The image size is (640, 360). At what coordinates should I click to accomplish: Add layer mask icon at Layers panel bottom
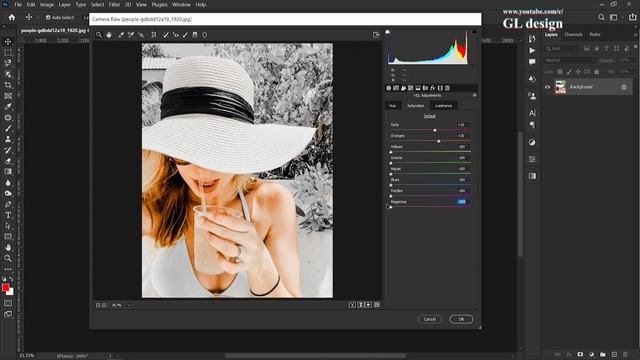click(x=580, y=354)
